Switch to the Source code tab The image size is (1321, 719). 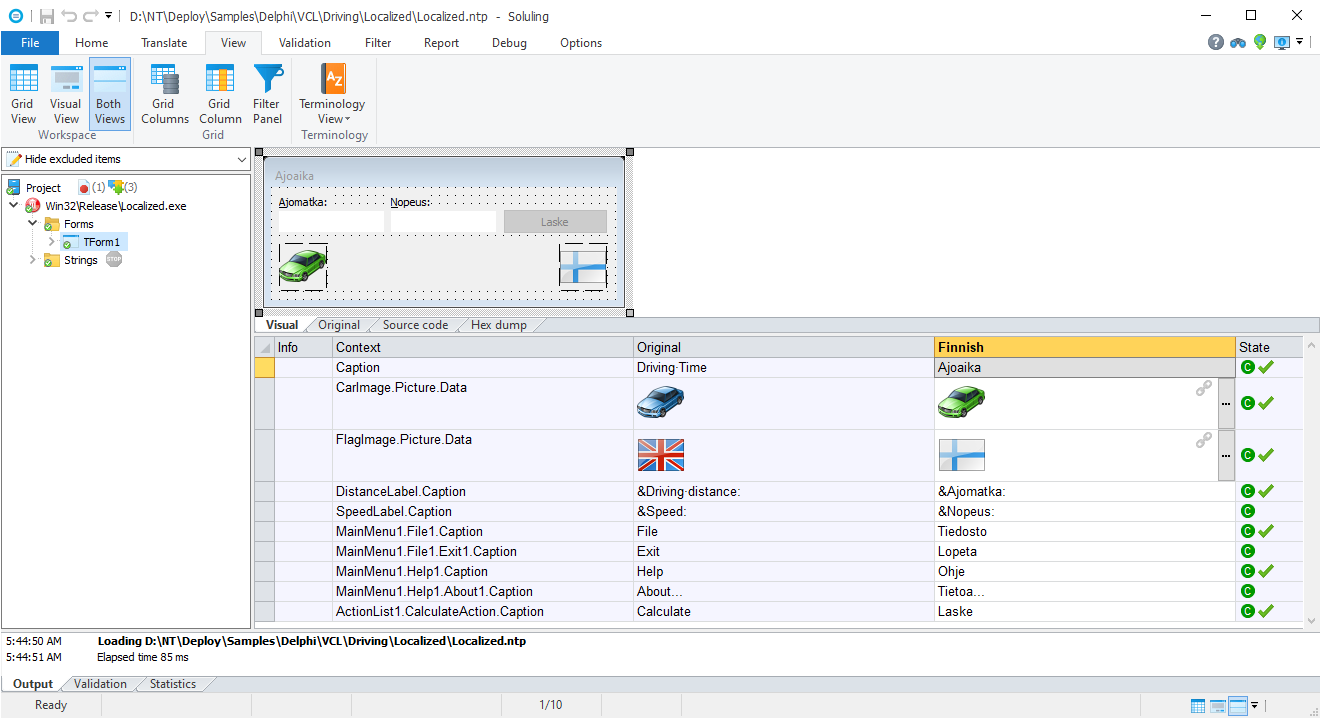415,325
